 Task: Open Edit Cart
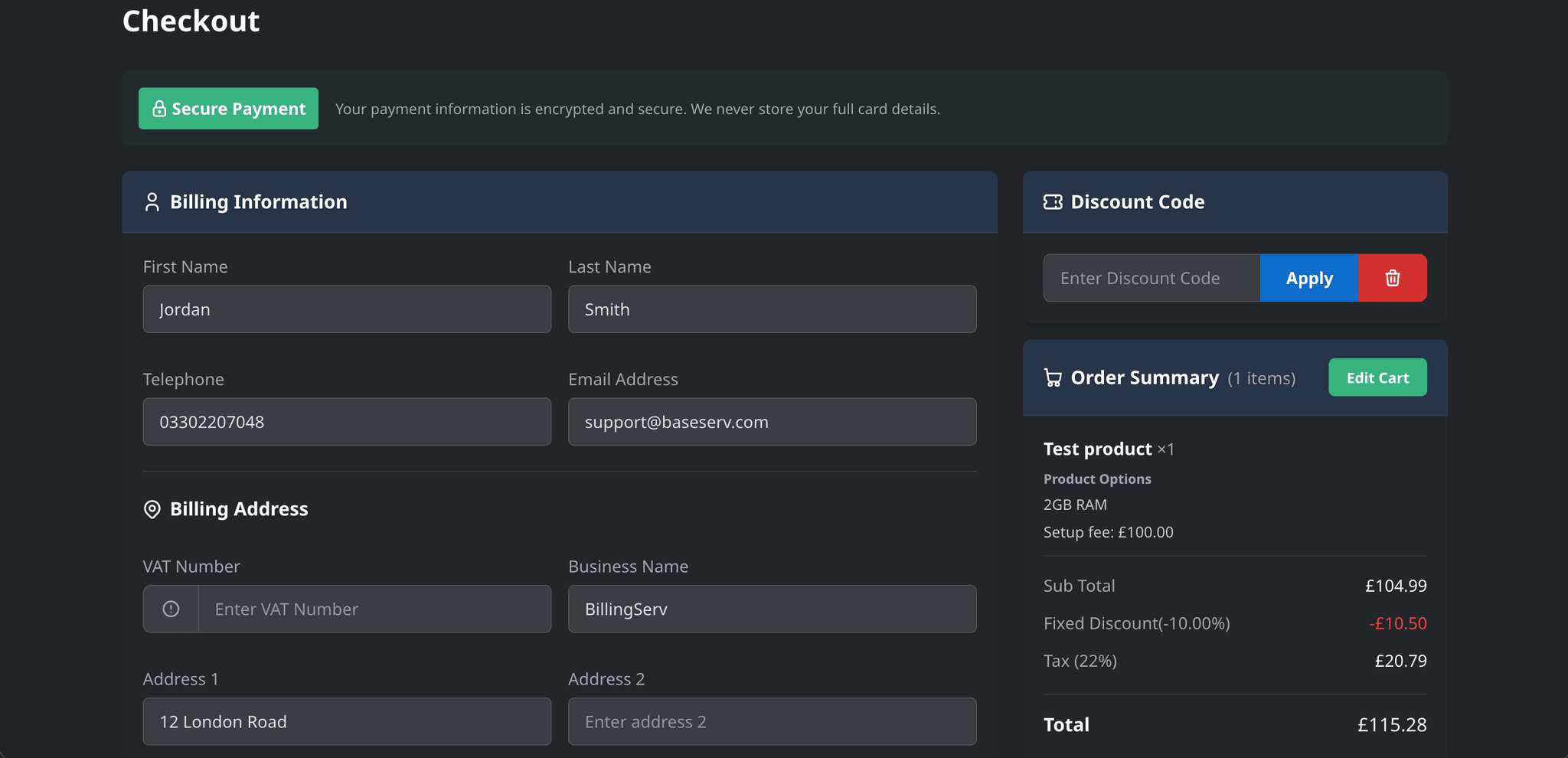pos(1377,377)
